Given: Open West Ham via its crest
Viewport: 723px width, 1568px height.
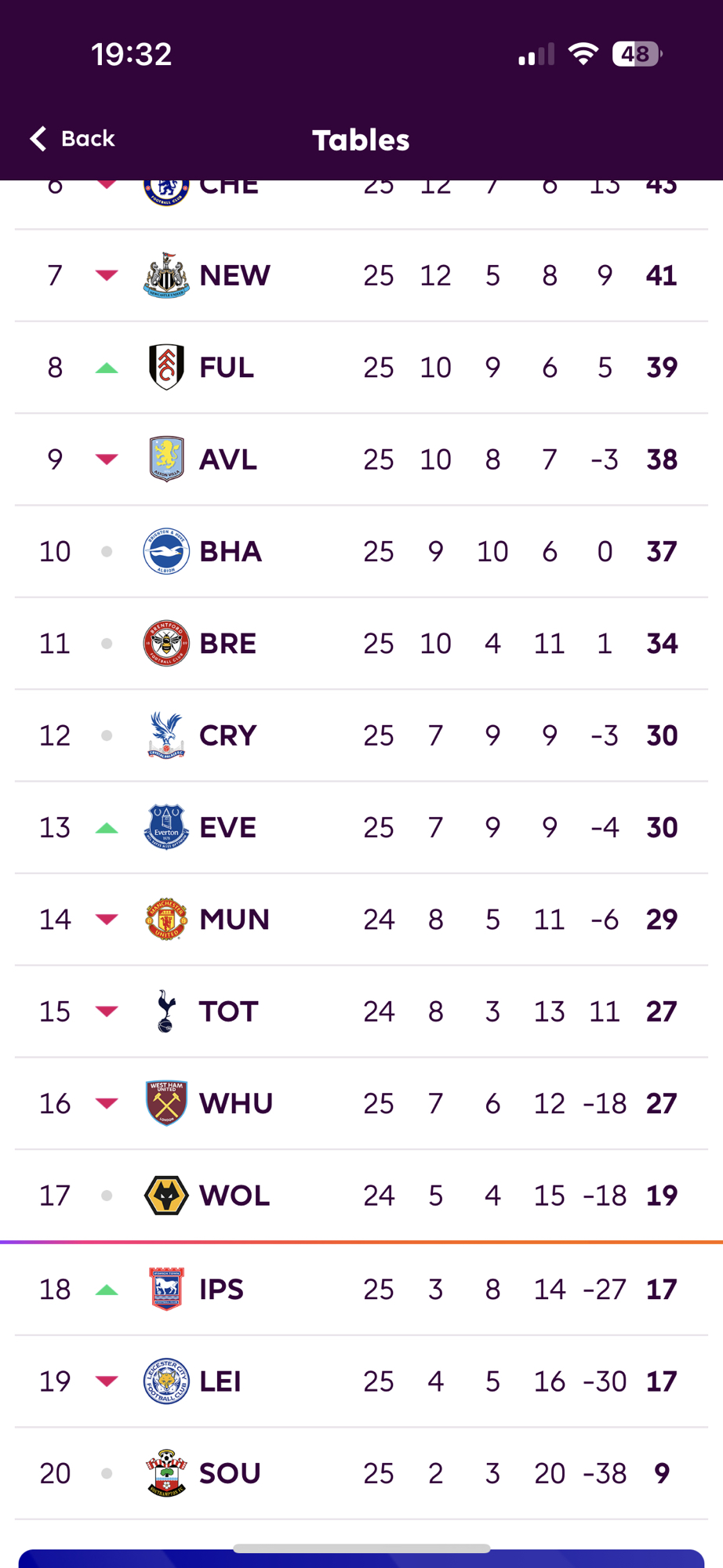Looking at the screenshot, I should [x=166, y=1103].
